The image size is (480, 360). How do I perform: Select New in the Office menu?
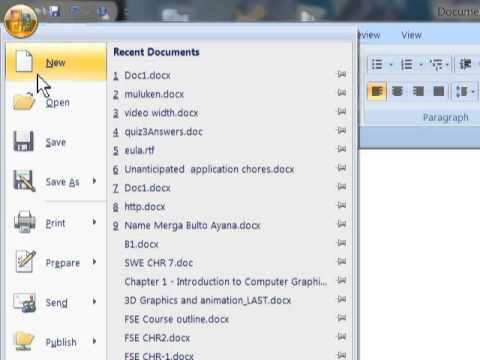pos(56,62)
